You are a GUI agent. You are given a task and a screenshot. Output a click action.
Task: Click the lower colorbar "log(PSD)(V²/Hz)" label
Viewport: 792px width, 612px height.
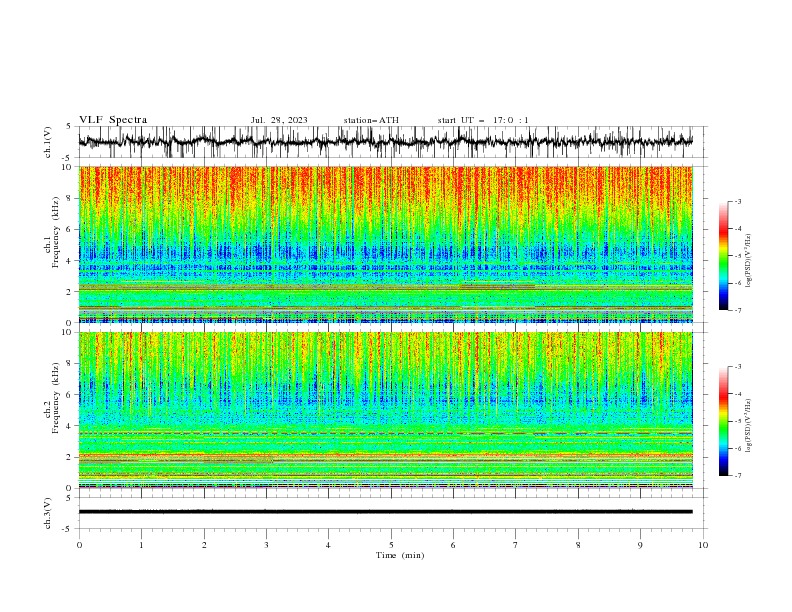[749, 426]
